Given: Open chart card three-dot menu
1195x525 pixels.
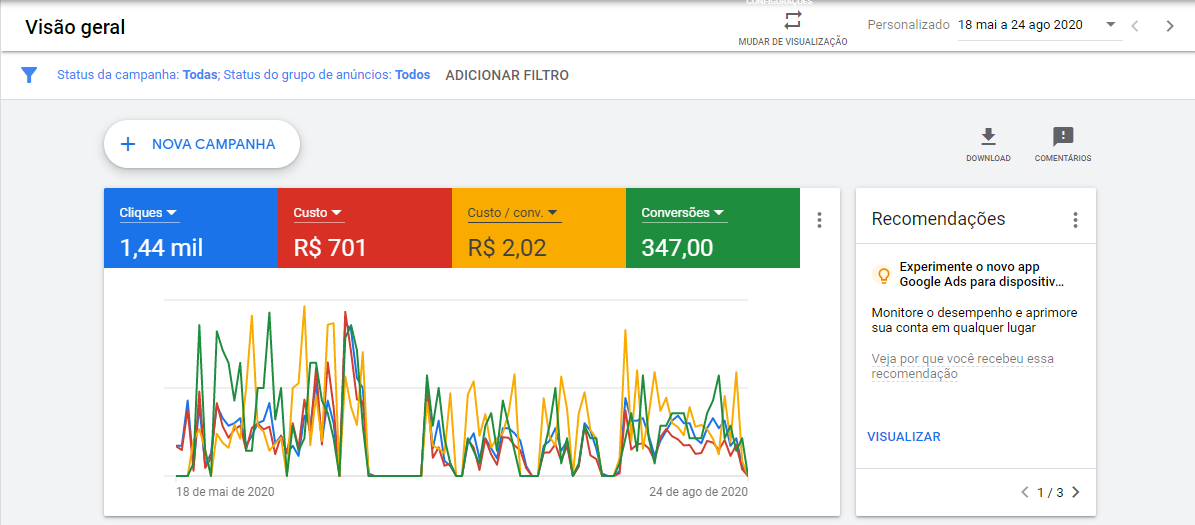Looking at the screenshot, I should pyautogui.click(x=819, y=220).
